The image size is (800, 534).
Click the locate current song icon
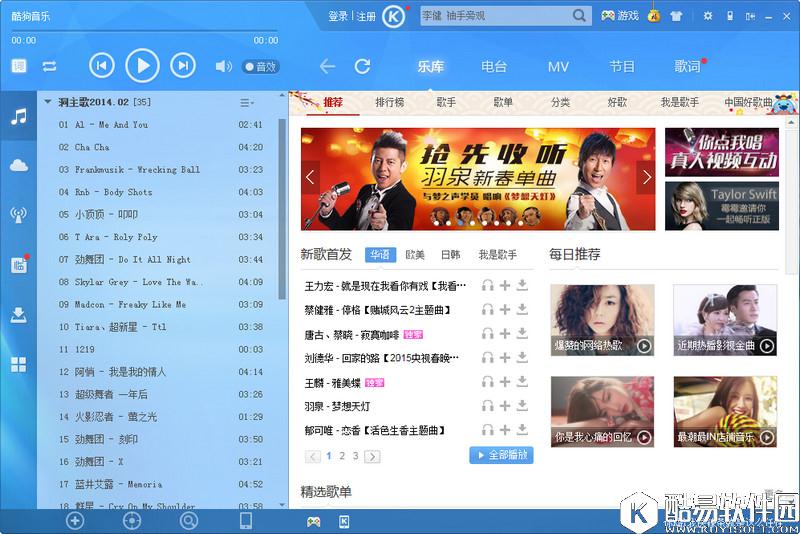pyautogui.click(x=132, y=521)
